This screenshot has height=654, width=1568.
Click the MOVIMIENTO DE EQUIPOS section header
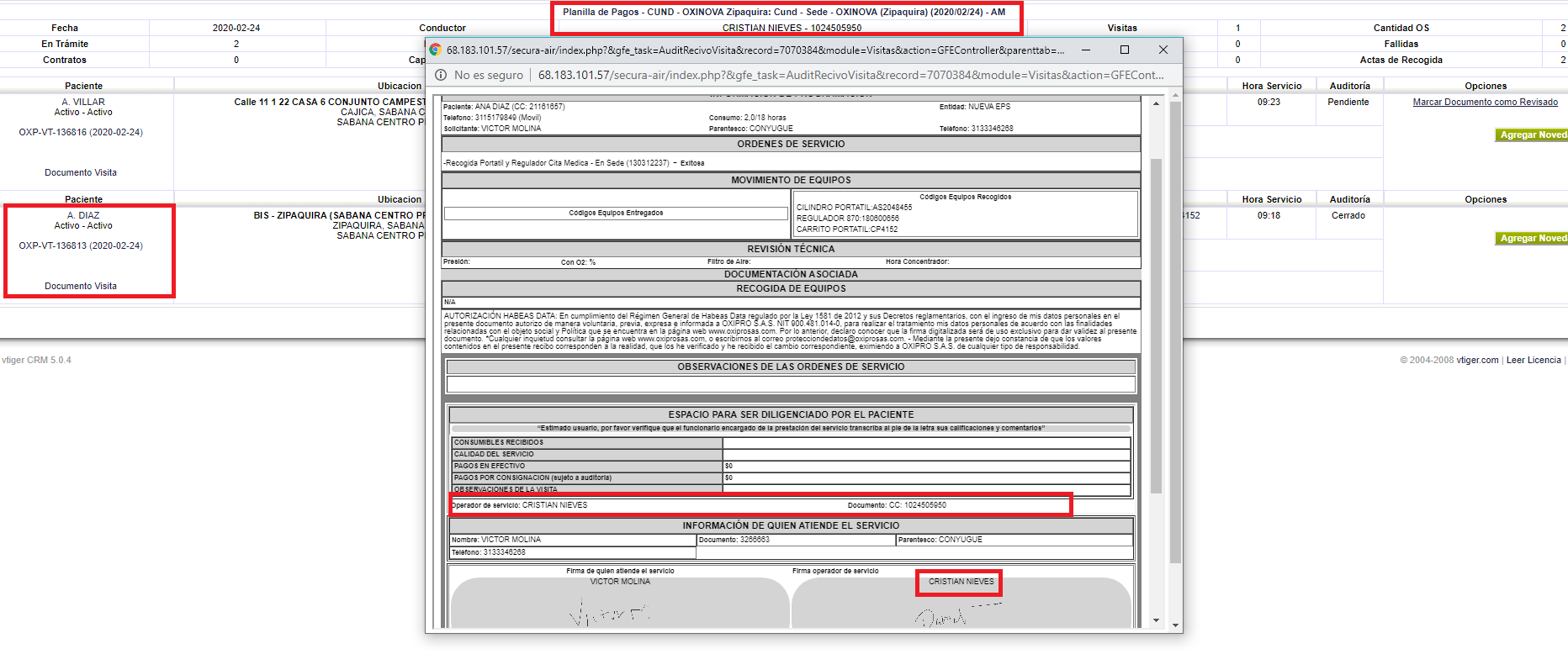pos(791,180)
